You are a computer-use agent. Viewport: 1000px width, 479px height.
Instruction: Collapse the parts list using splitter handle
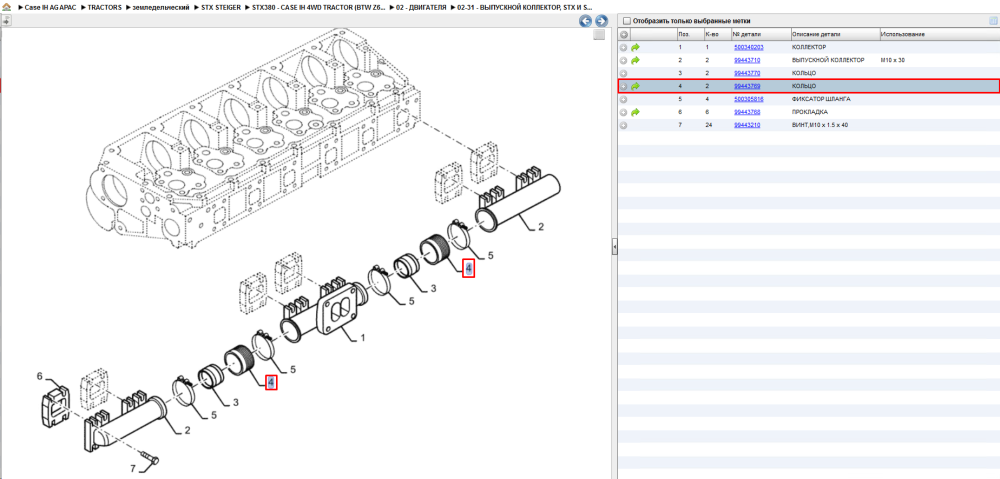click(614, 246)
